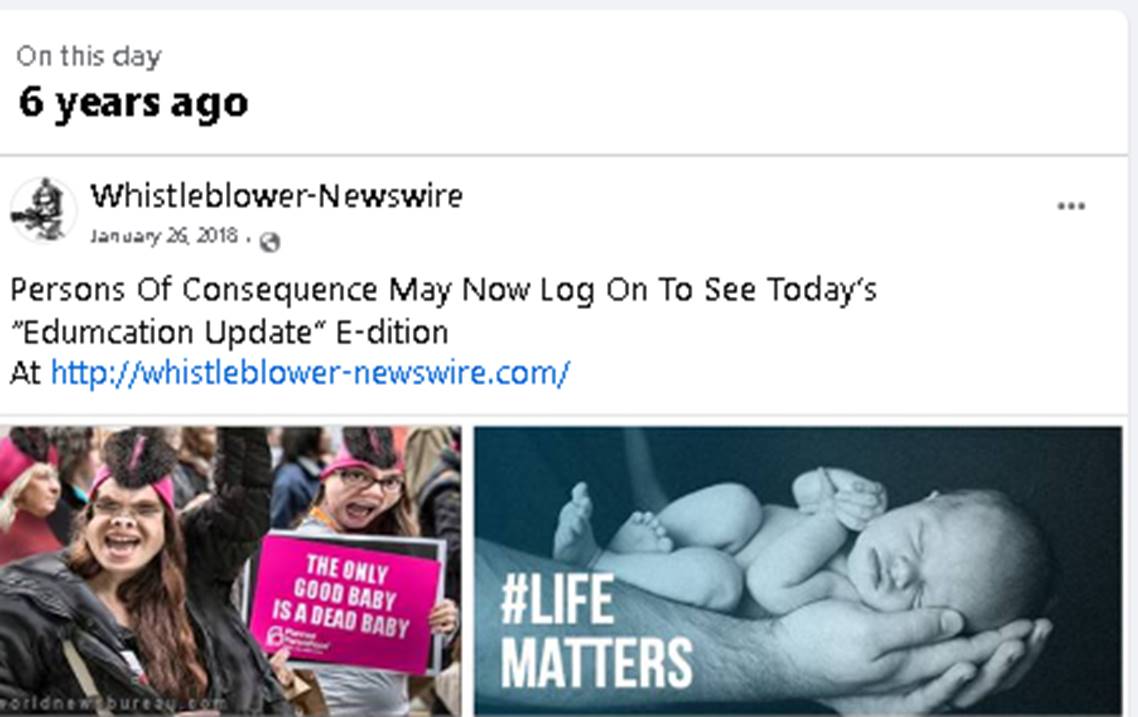The width and height of the screenshot is (1138, 717).
Task: Open the Whistleblower-Newswire page name
Action: (x=277, y=196)
